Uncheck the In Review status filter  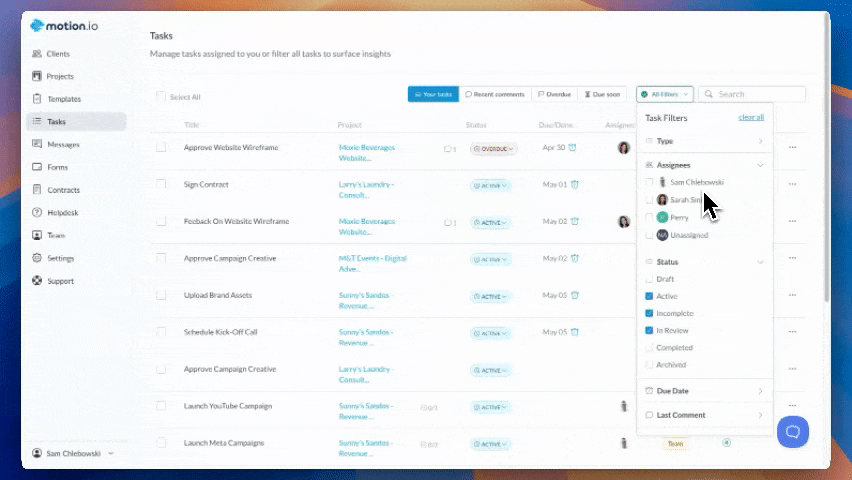coord(649,331)
